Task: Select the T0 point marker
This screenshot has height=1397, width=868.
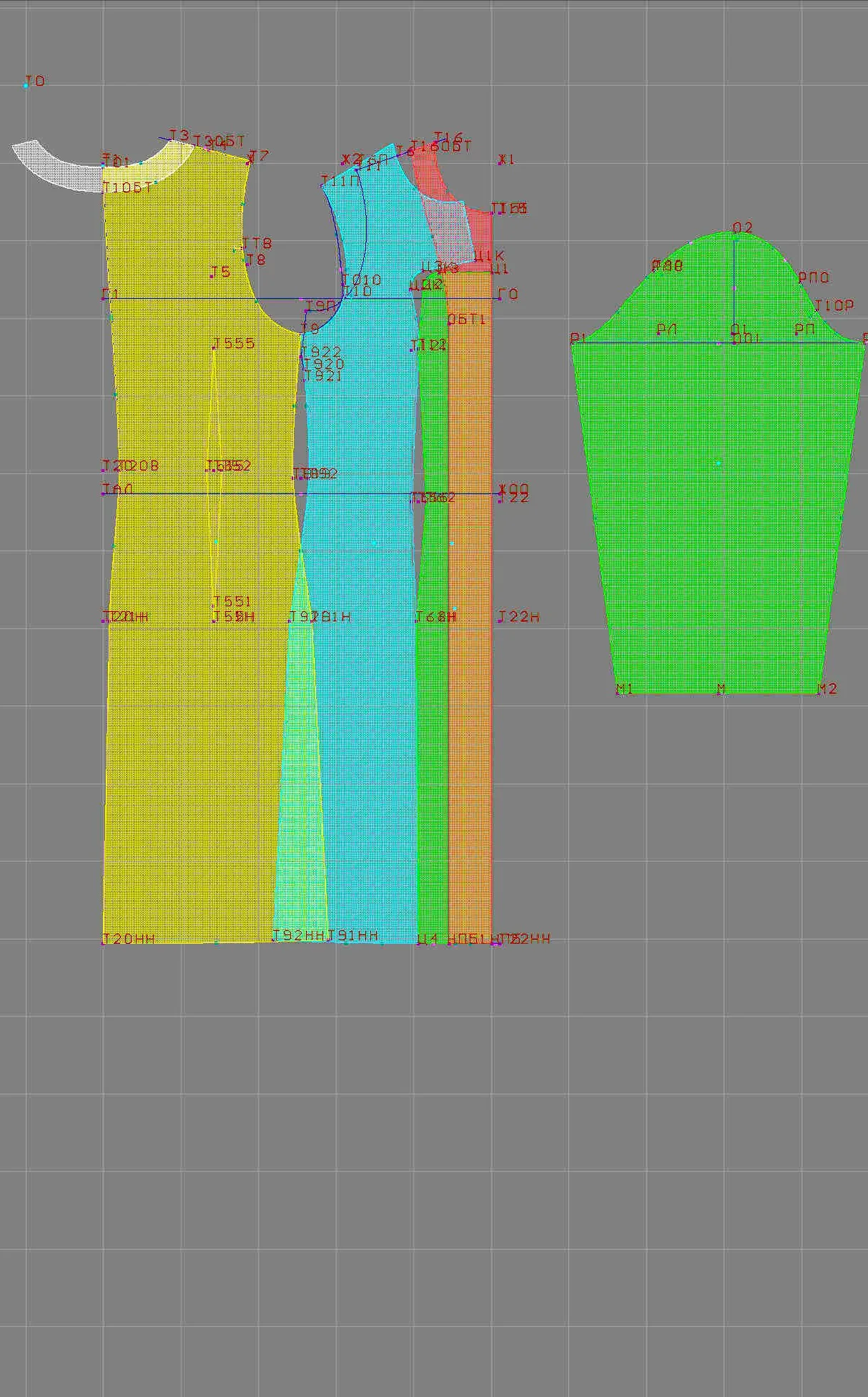Action: click(34, 82)
